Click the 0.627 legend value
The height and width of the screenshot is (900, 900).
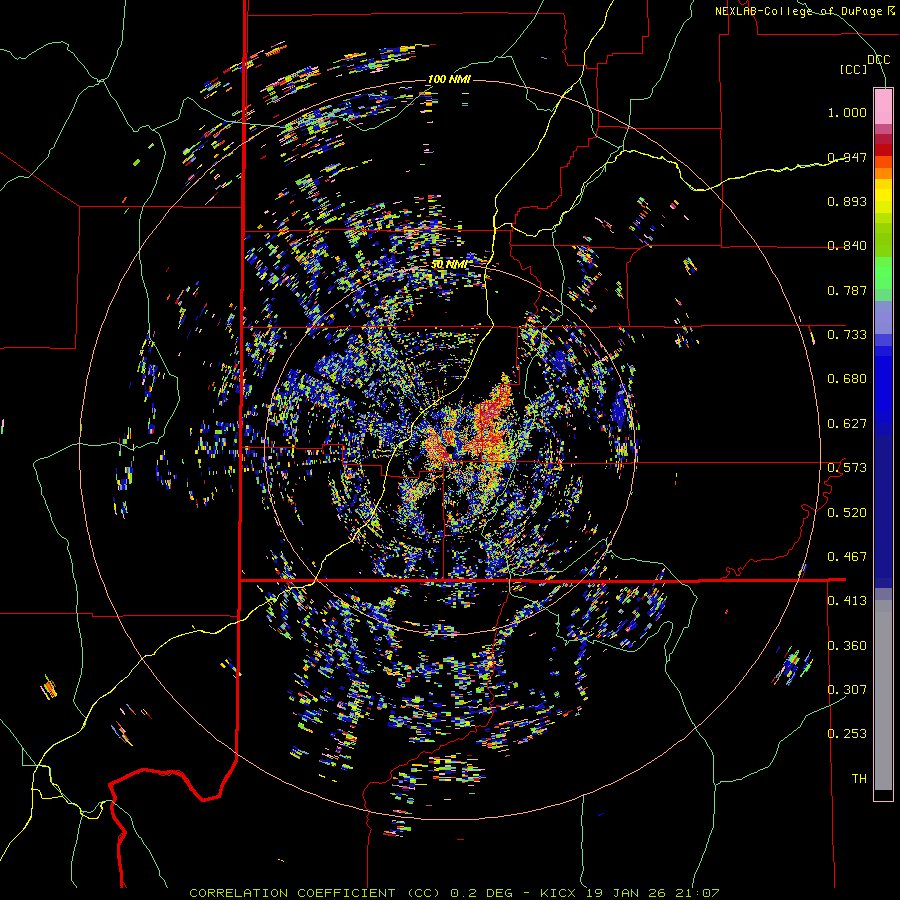[847, 424]
